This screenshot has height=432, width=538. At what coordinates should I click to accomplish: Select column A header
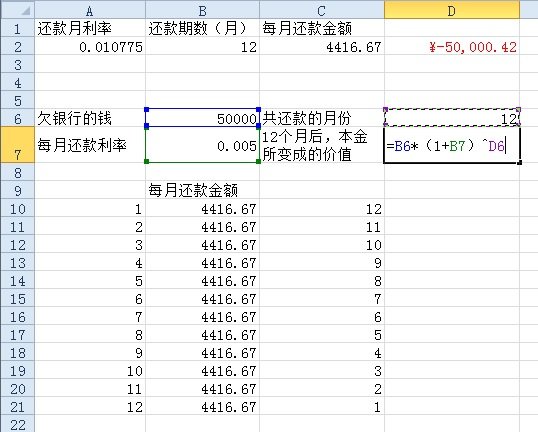tap(90, 9)
